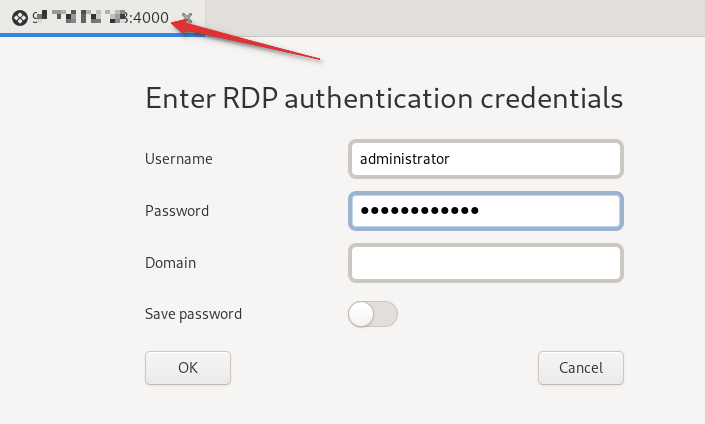The height and width of the screenshot is (424, 705).
Task: Click the Save password label
Action: pyautogui.click(x=193, y=314)
